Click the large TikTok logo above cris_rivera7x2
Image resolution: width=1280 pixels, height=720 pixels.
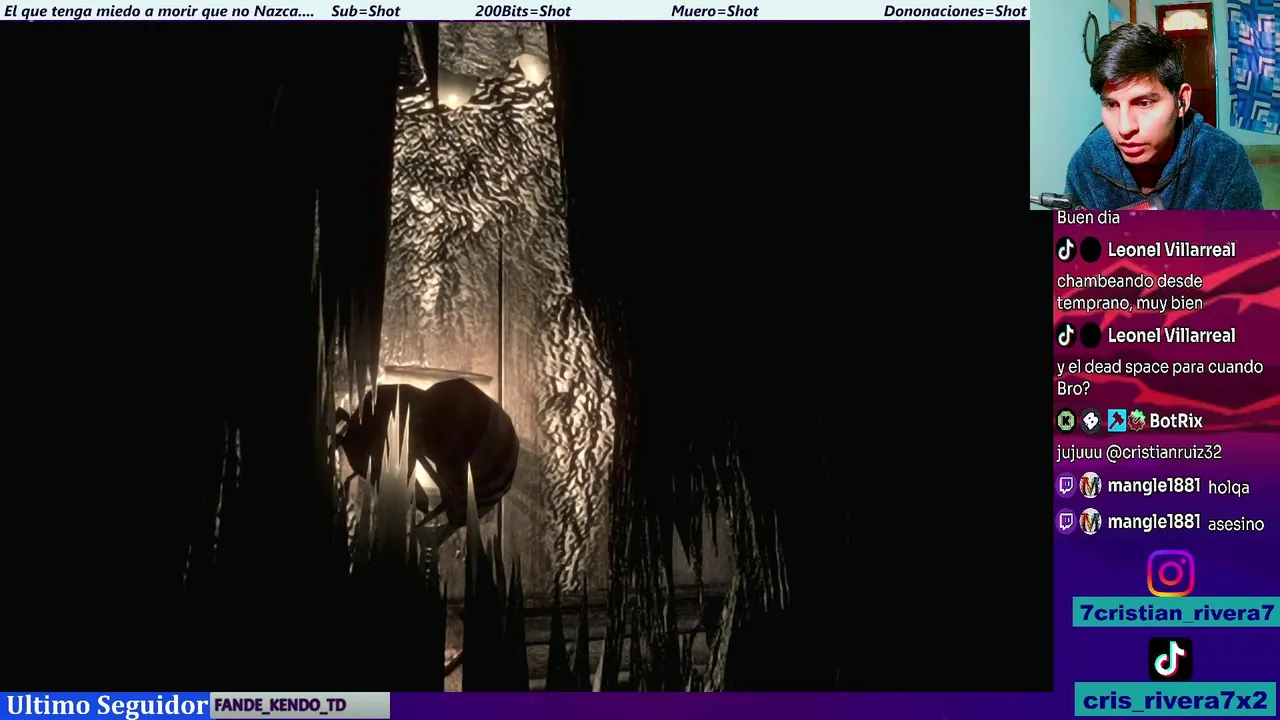pyautogui.click(x=1170, y=659)
